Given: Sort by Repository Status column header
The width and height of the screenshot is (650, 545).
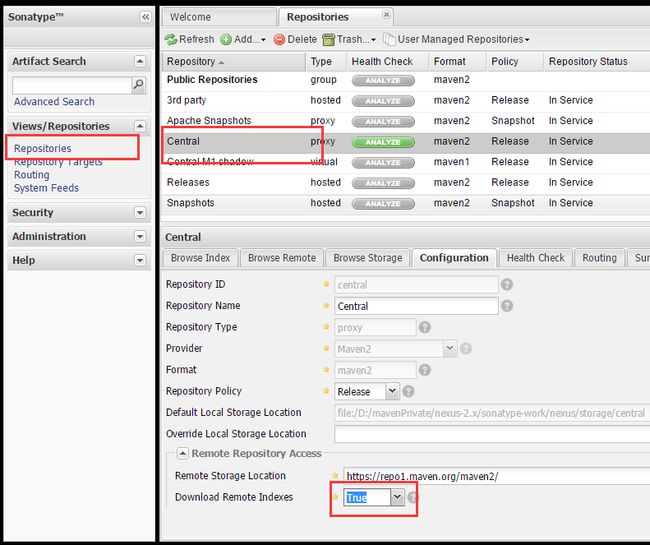Looking at the screenshot, I should pos(596,61).
